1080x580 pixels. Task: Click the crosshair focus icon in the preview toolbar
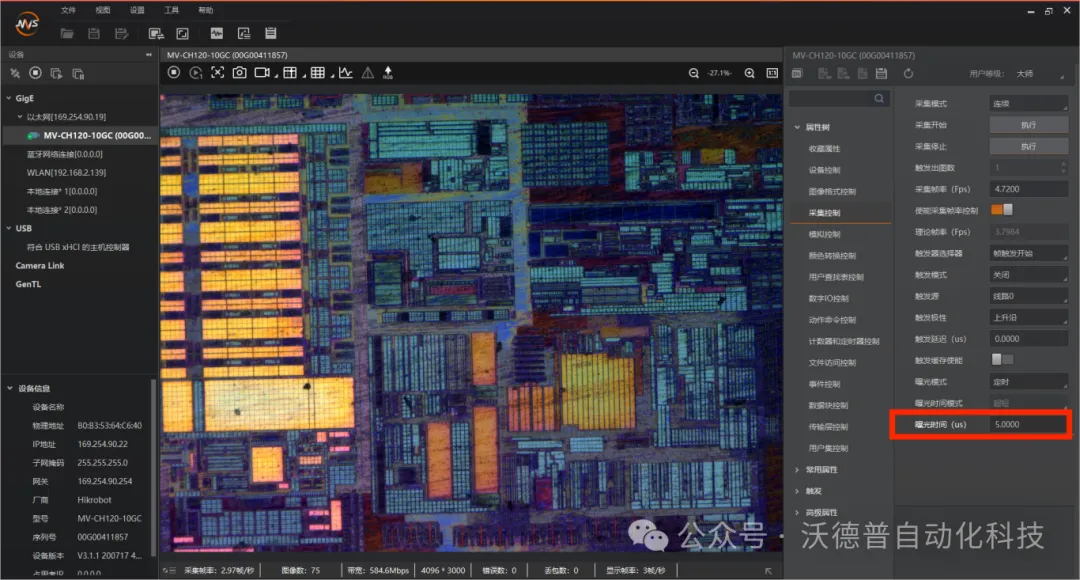pos(217,73)
